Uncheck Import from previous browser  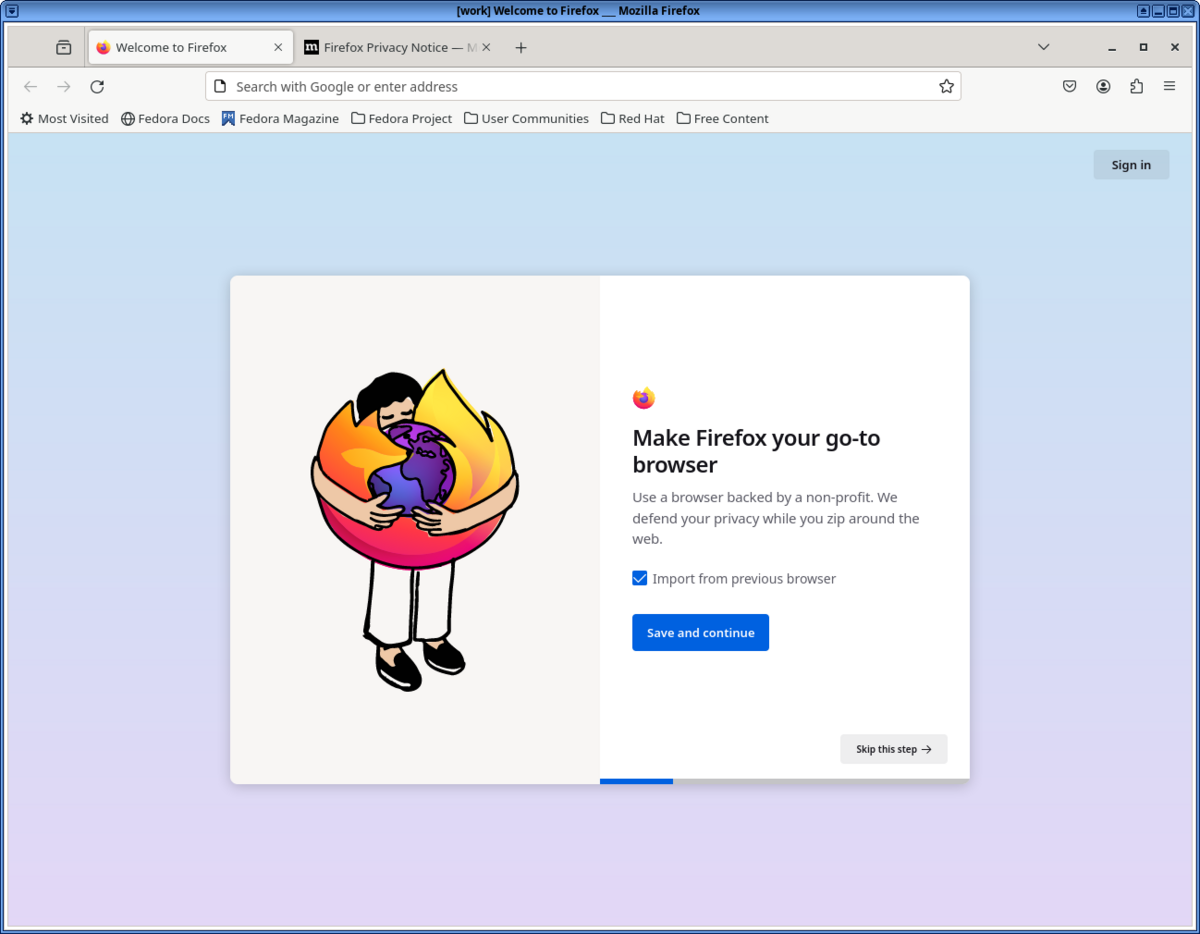tap(639, 578)
